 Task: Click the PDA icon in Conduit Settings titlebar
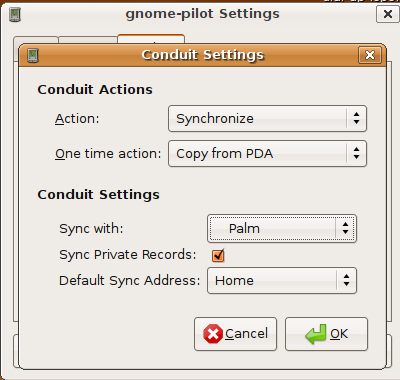33,55
